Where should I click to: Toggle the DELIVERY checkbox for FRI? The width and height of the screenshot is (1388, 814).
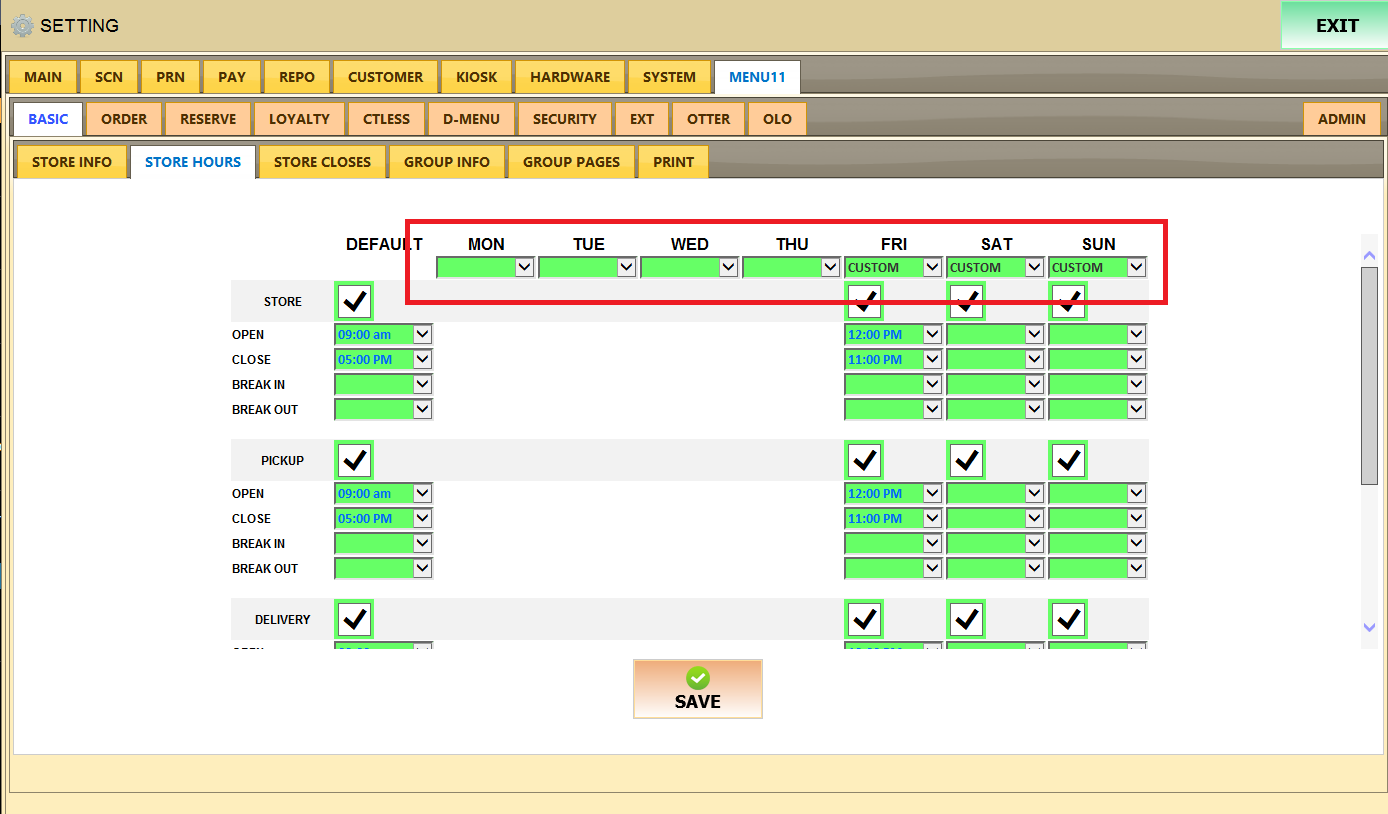tap(865, 619)
